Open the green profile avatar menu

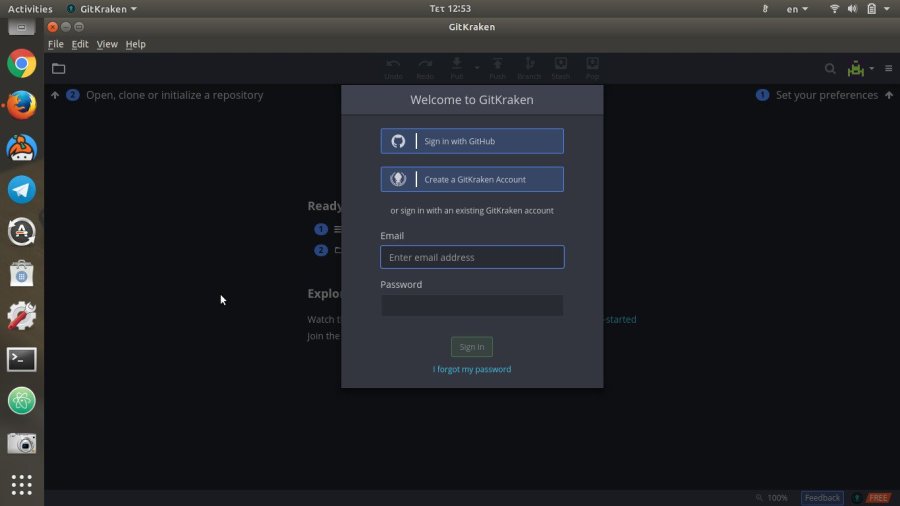pyautogui.click(x=860, y=69)
